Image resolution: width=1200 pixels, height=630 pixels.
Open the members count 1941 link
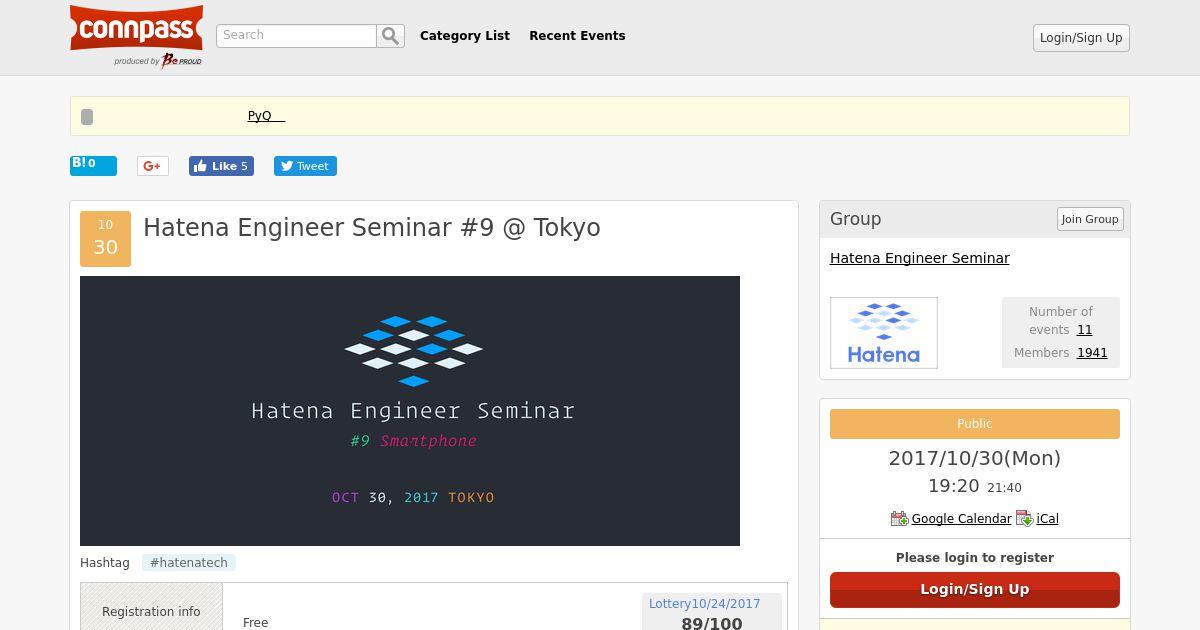click(1092, 353)
